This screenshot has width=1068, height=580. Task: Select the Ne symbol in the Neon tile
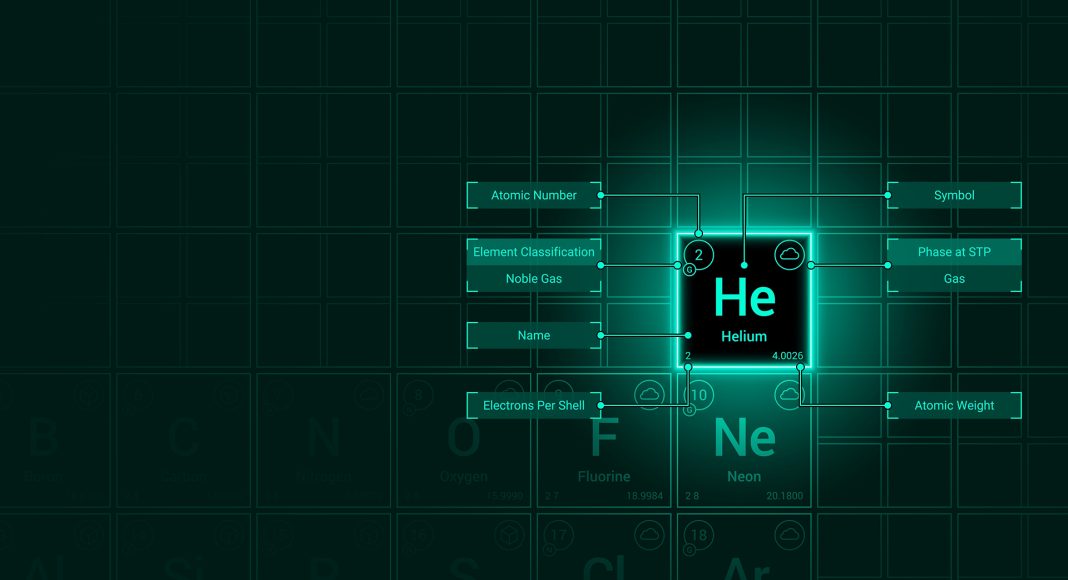(x=744, y=438)
